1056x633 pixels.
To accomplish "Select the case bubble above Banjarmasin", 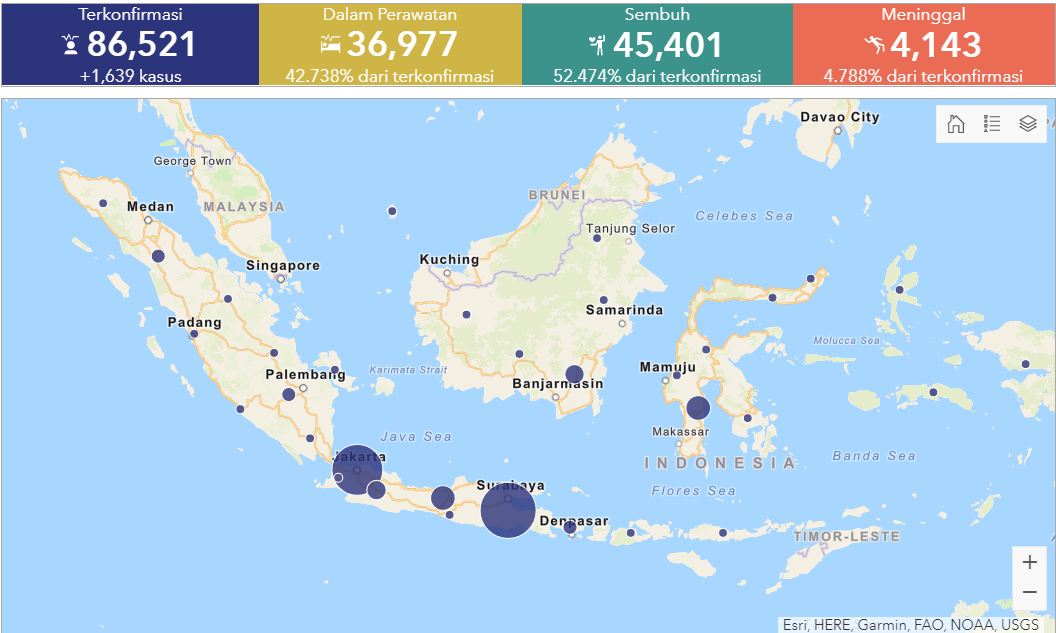I will coord(574,374).
